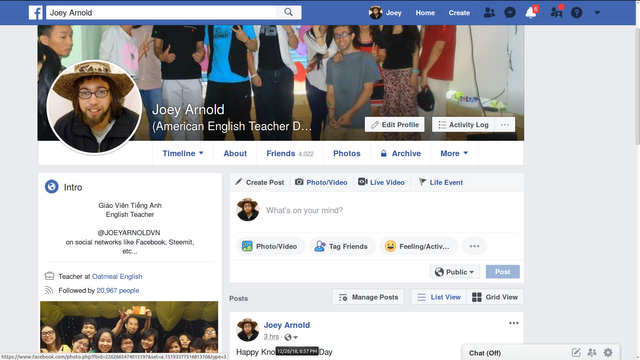Click the Chat (Off) label
This screenshot has height=360, width=640.
[x=485, y=353]
